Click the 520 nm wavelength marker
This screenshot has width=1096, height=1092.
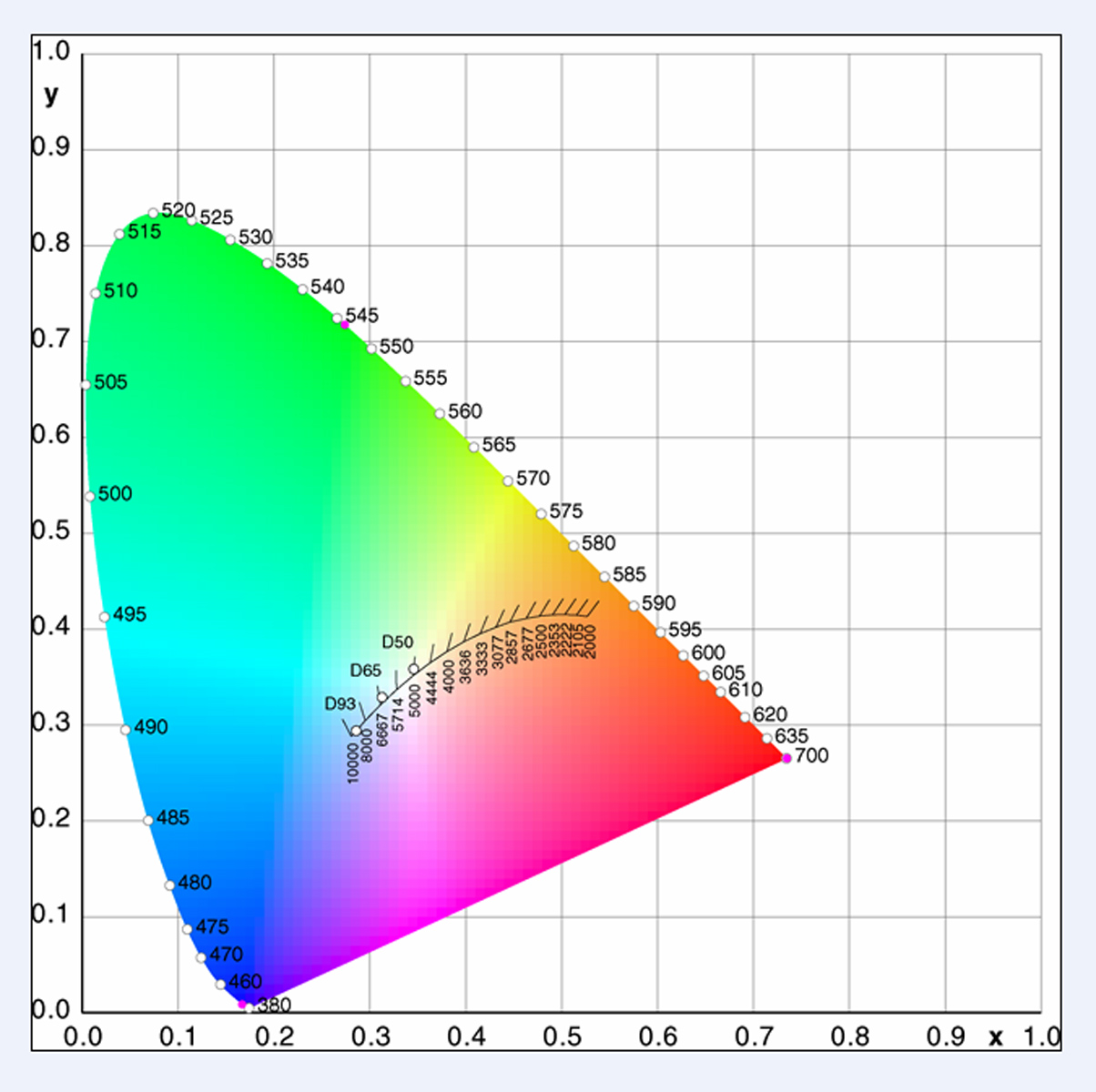(153, 213)
